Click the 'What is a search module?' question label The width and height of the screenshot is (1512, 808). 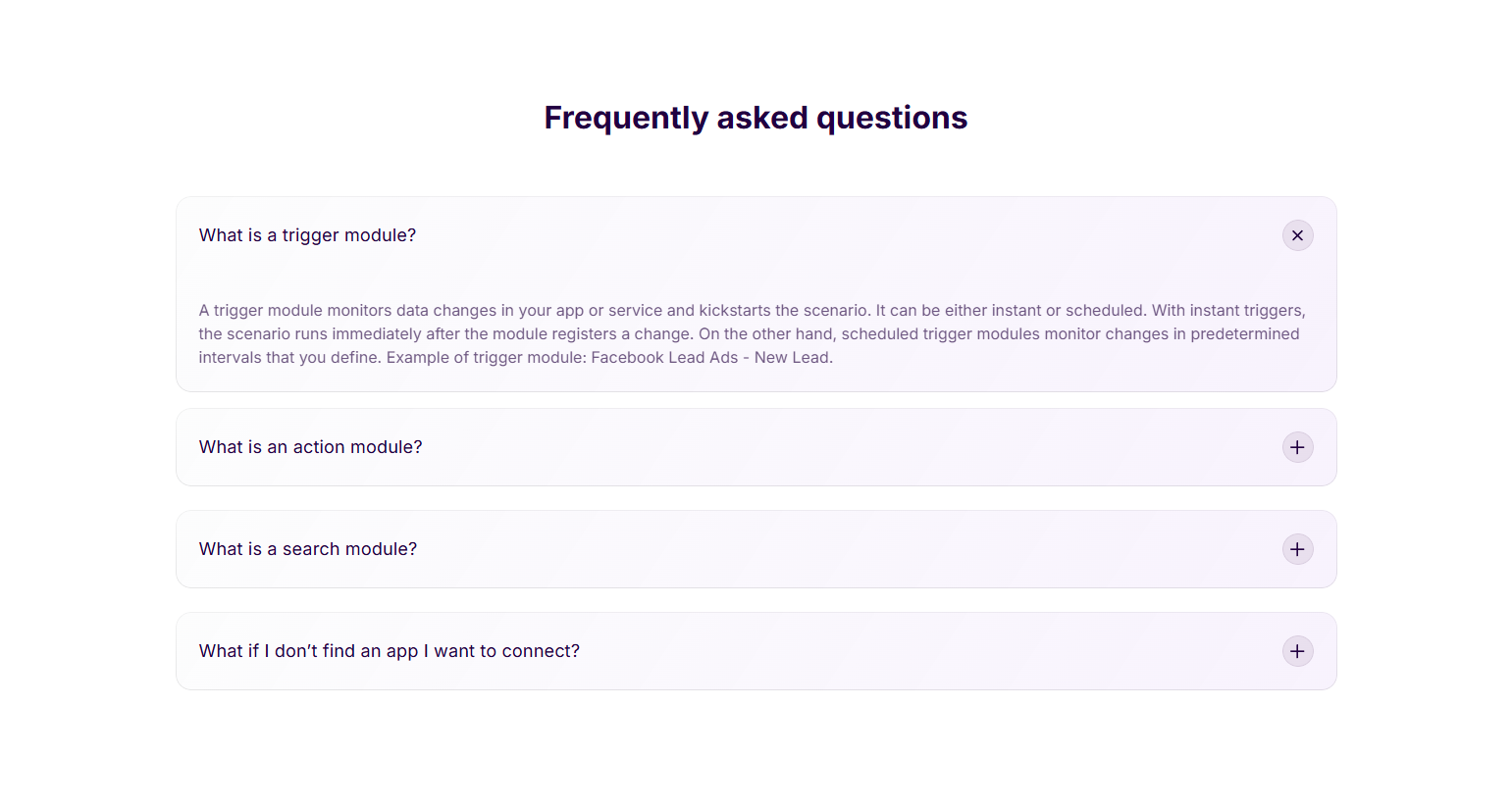[307, 549]
